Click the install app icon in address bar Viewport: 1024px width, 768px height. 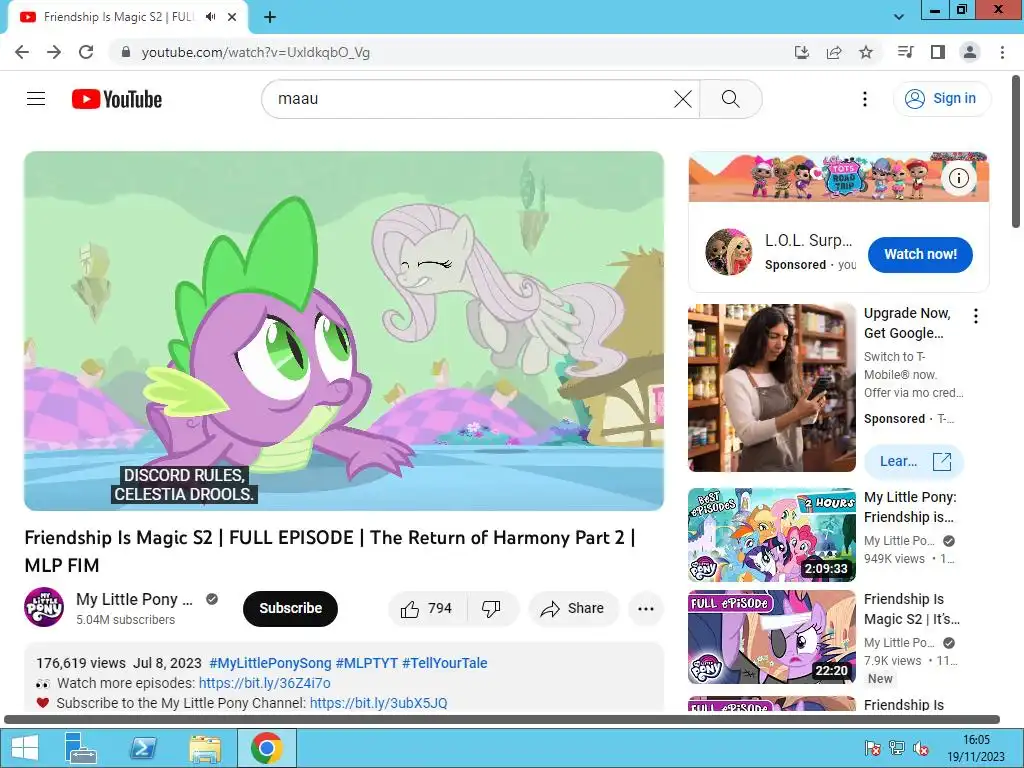coord(801,52)
